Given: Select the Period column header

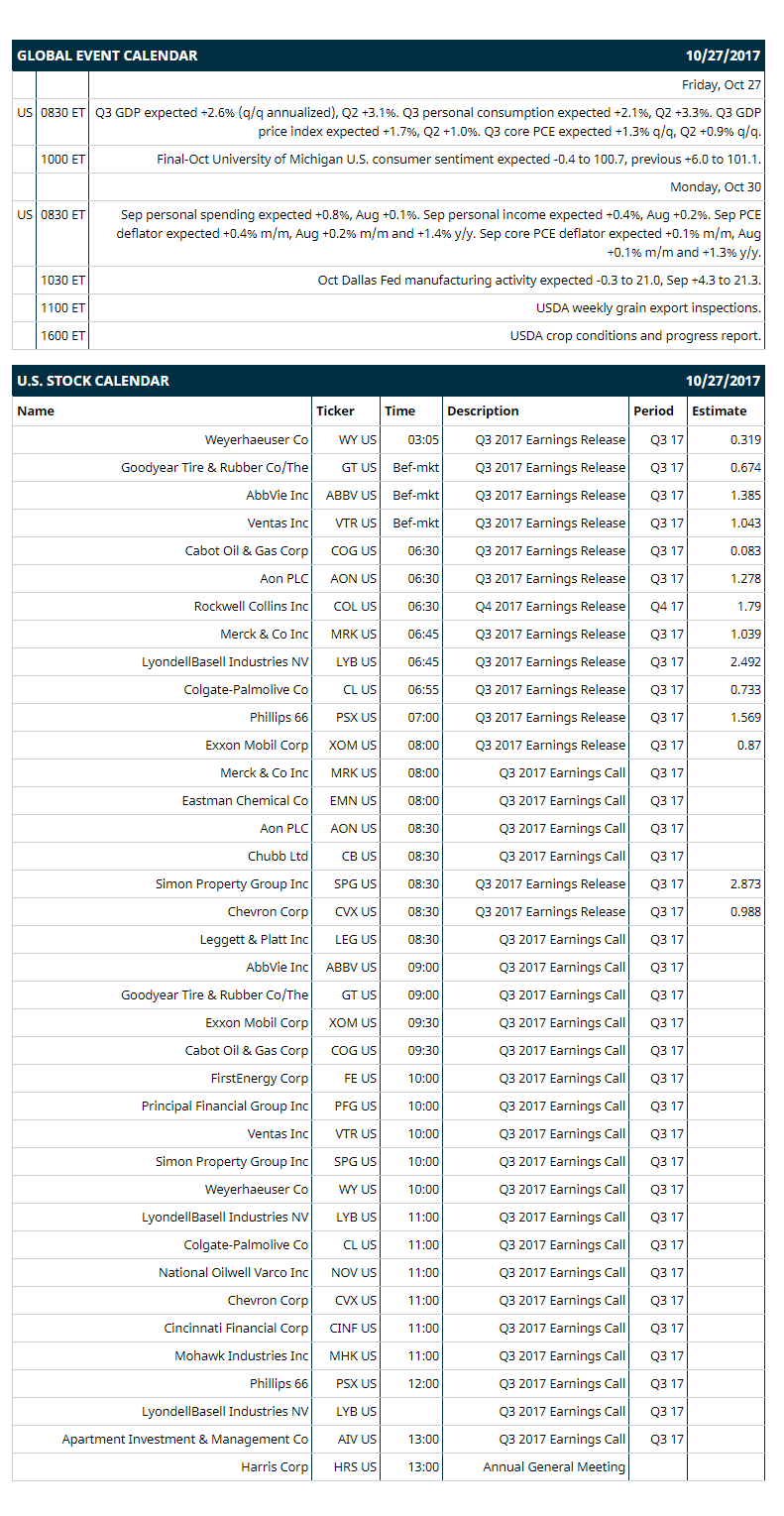Looking at the screenshot, I should (653, 410).
